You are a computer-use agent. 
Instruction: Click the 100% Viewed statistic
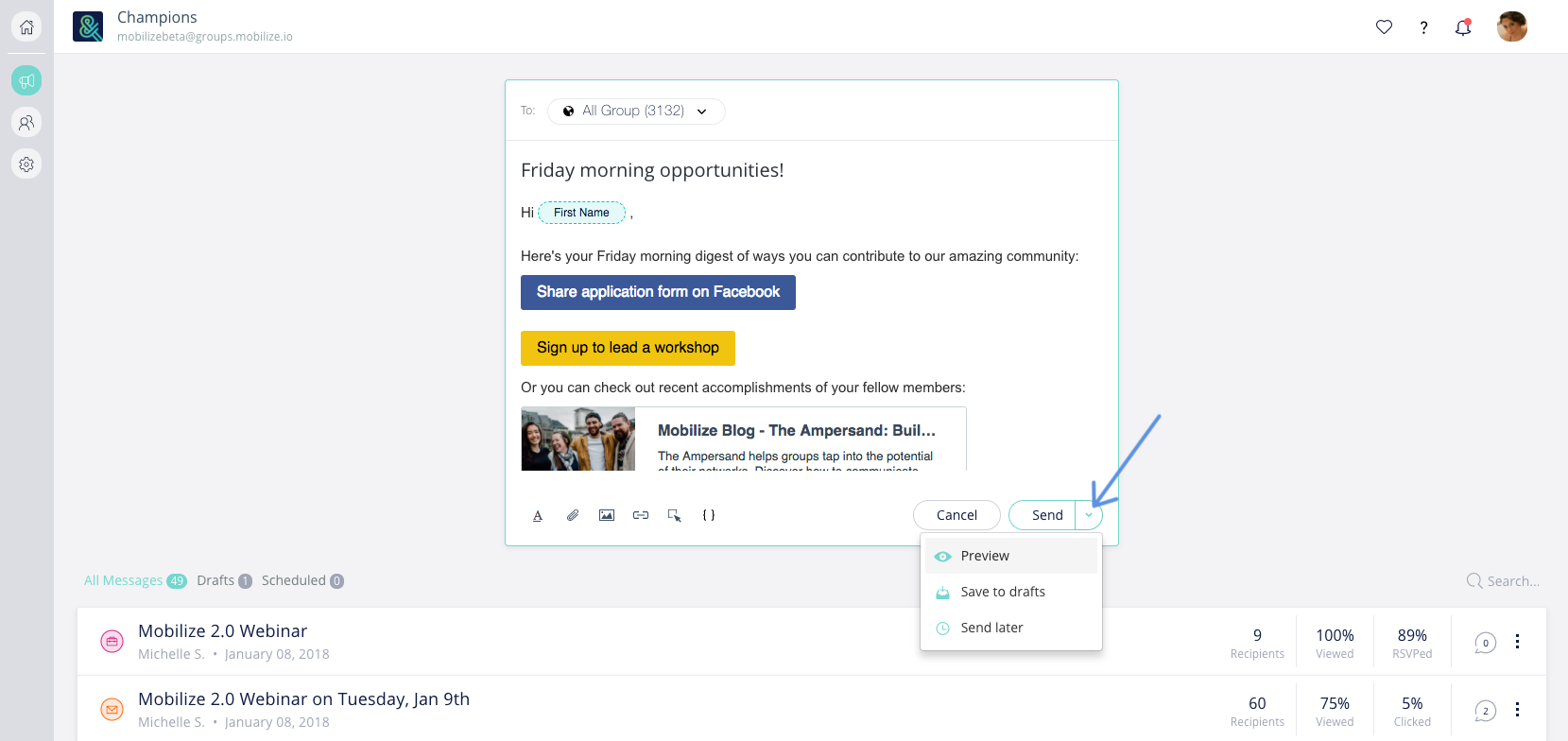(x=1335, y=643)
